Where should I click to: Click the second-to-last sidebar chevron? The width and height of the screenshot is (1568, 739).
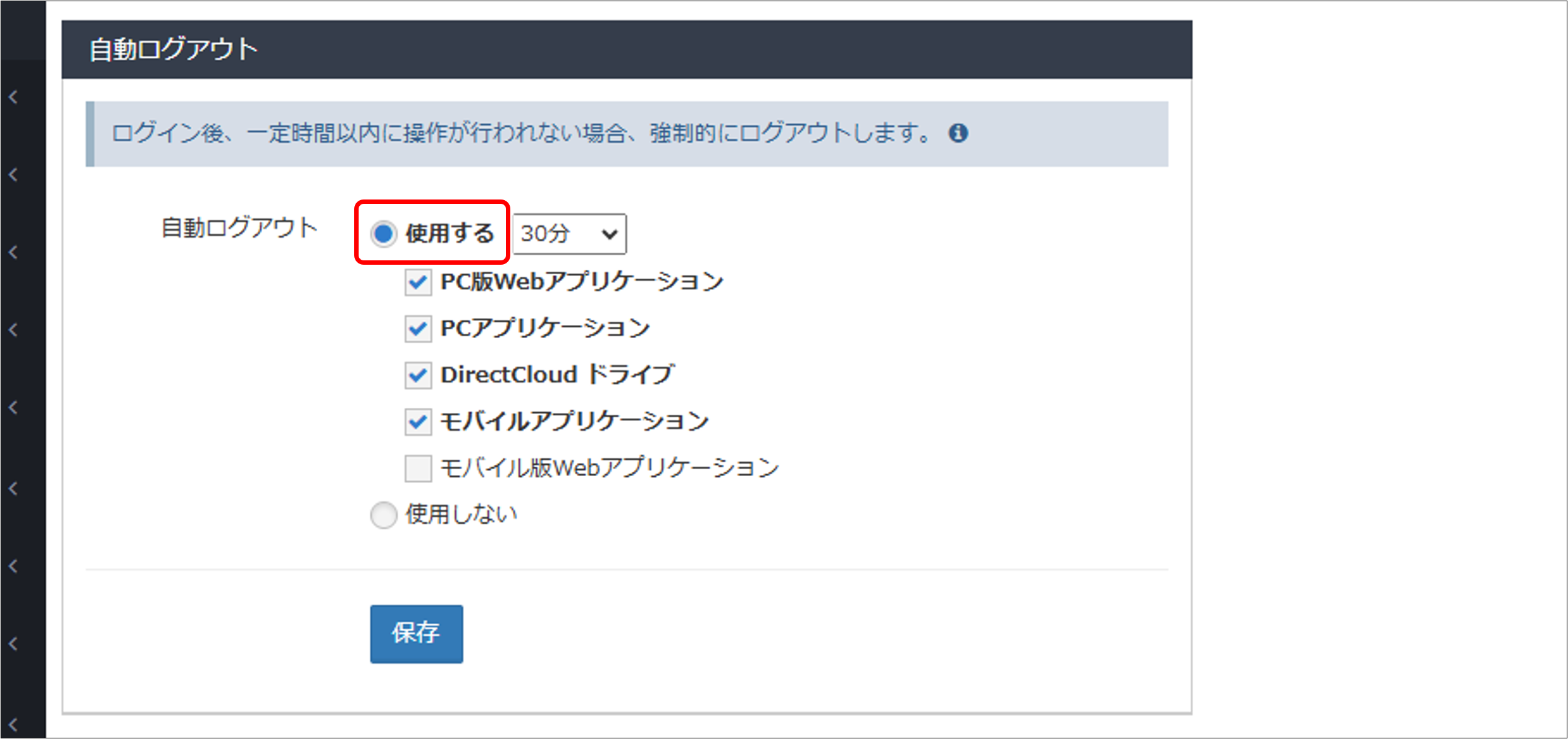tap(13, 644)
